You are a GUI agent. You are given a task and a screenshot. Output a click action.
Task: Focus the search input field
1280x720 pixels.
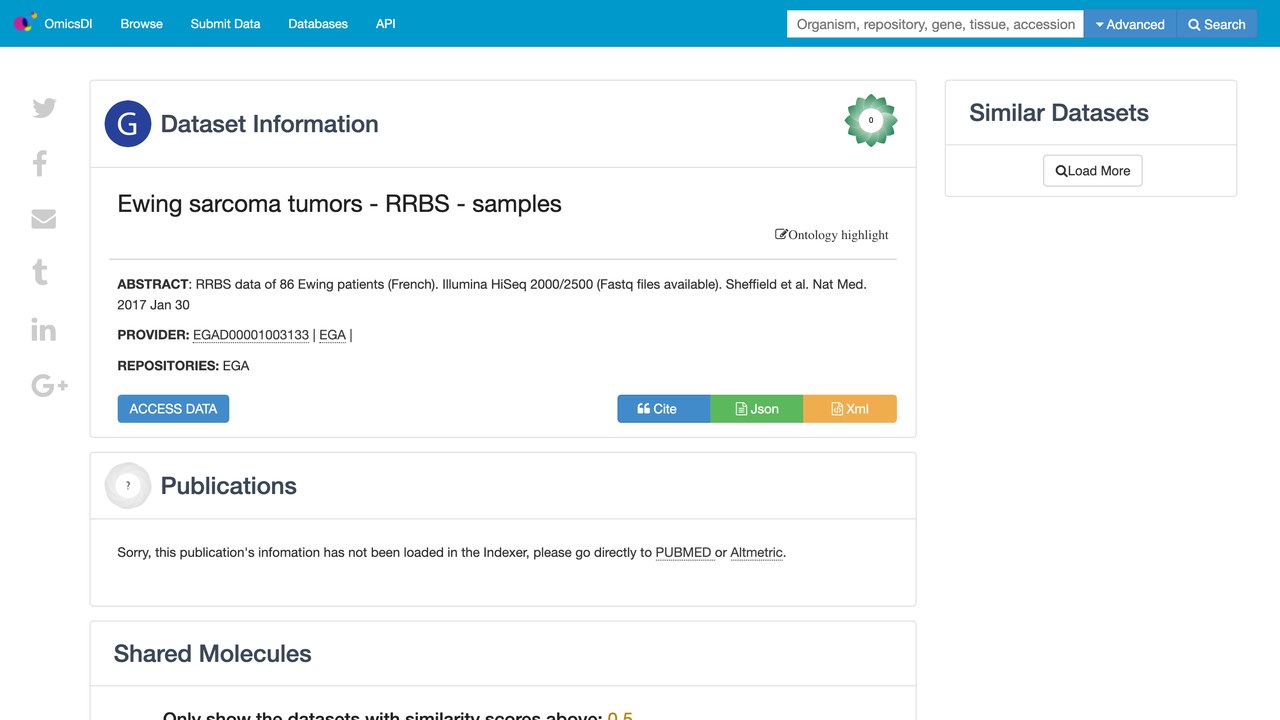(936, 24)
